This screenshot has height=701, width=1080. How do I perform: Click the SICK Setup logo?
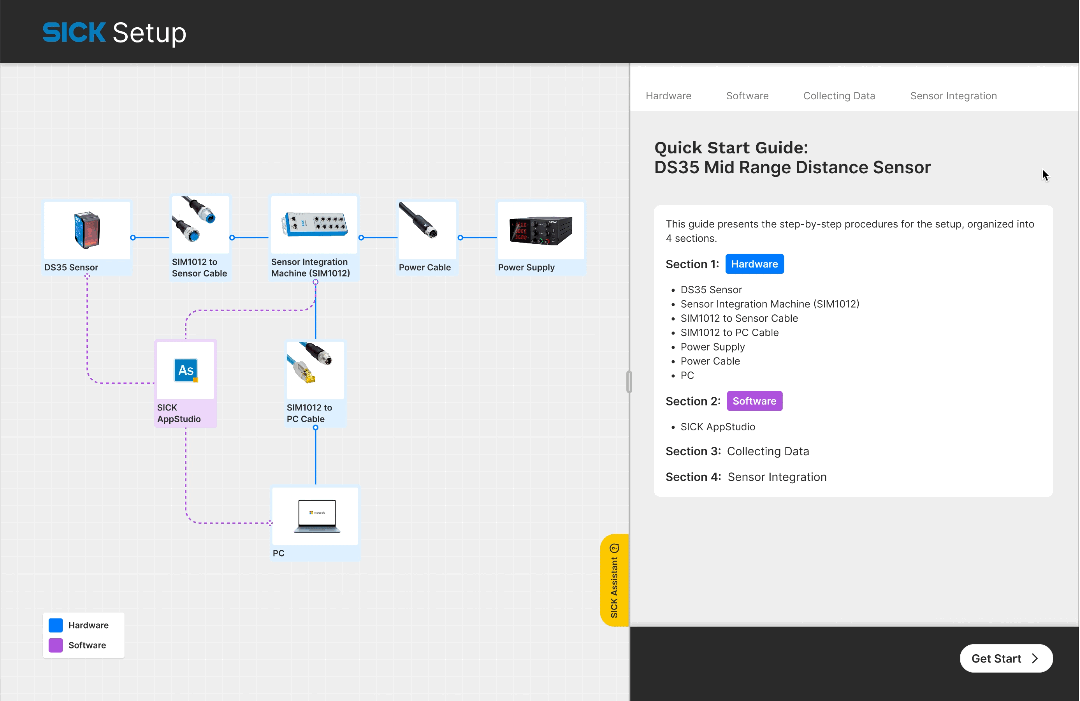tap(114, 32)
